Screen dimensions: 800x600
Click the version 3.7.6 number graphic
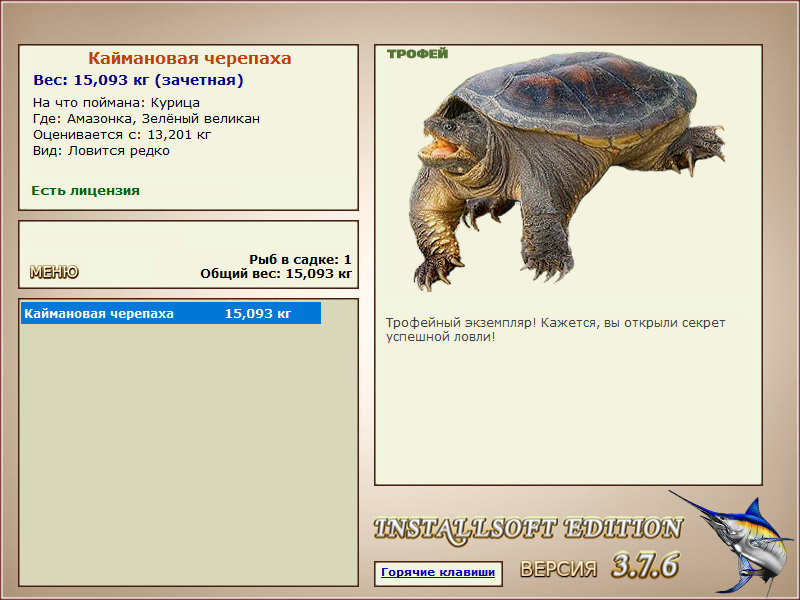pyautogui.click(x=645, y=565)
